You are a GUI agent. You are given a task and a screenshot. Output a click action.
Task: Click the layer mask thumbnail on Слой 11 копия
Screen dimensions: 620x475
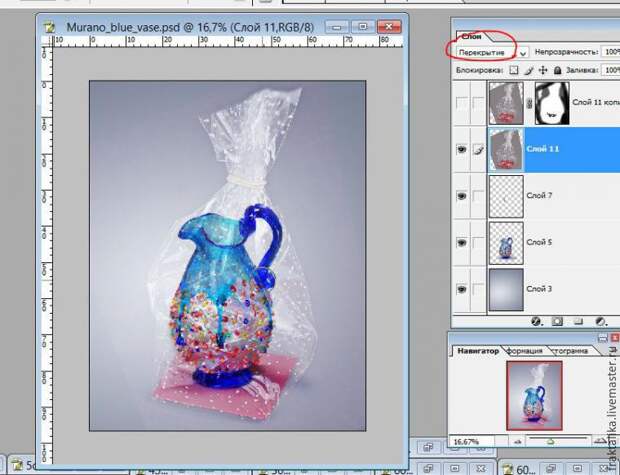[x=552, y=103]
